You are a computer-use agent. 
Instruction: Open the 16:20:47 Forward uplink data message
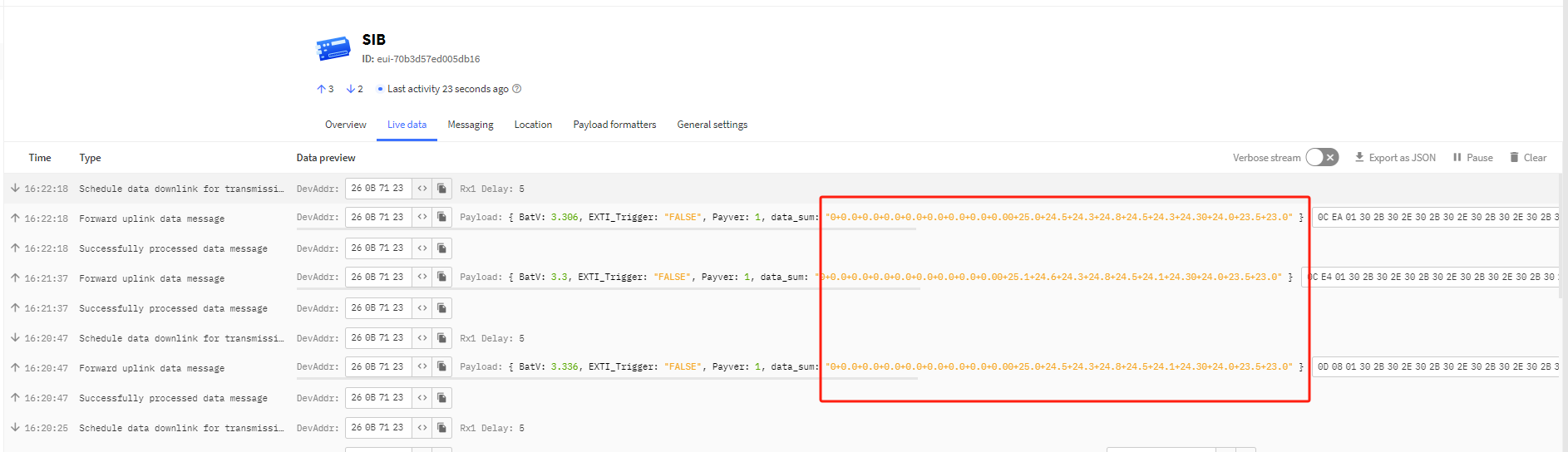(782, 368)
